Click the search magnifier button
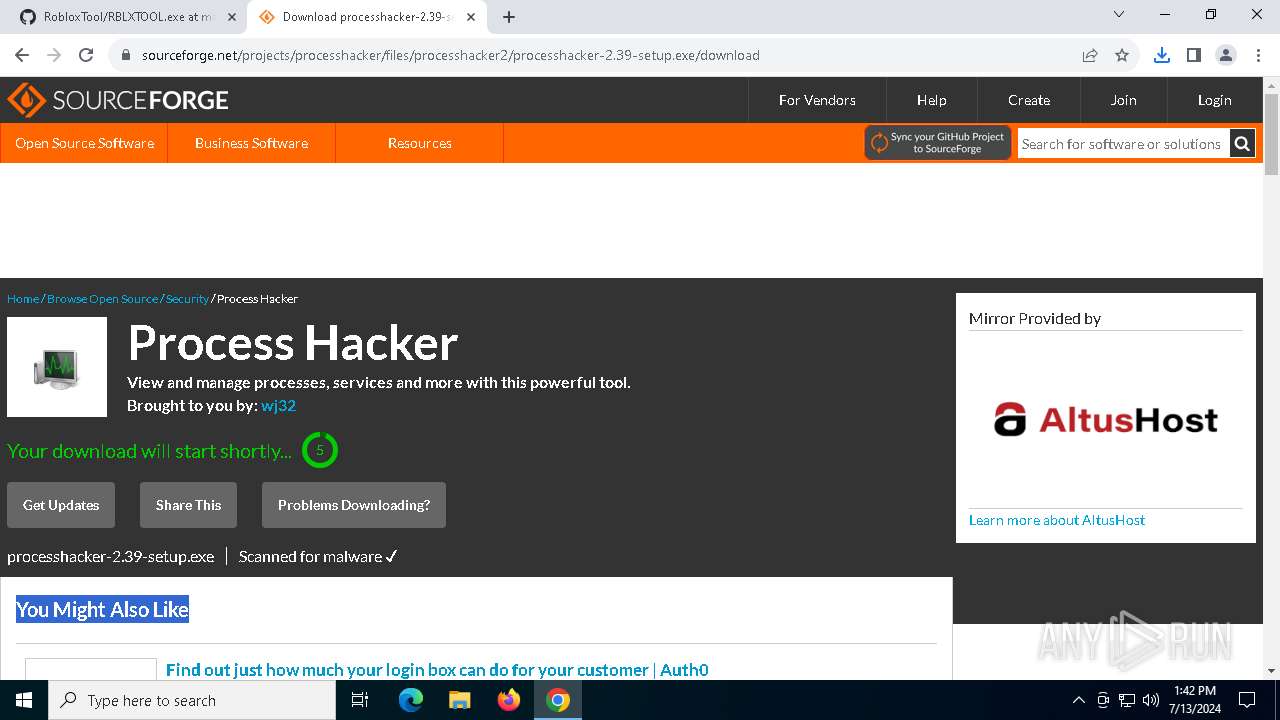The image size is (1280, 720). click(1242, 144)
